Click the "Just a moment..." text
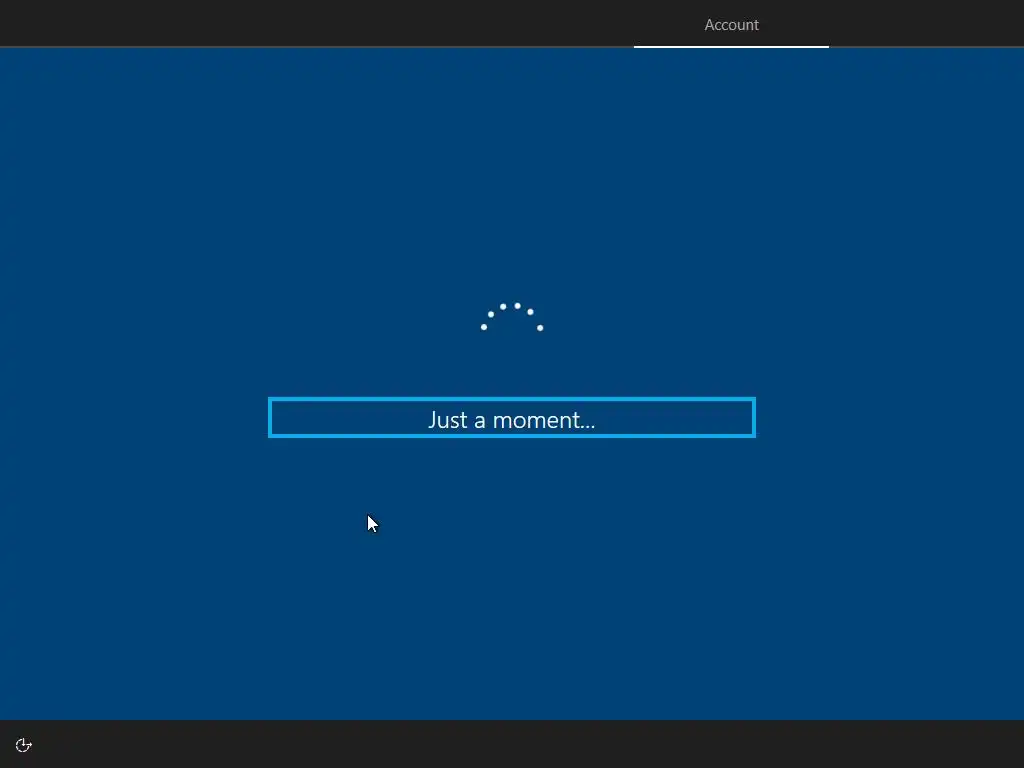This screenshot has height=768, width=1024. tap(511, 419)
